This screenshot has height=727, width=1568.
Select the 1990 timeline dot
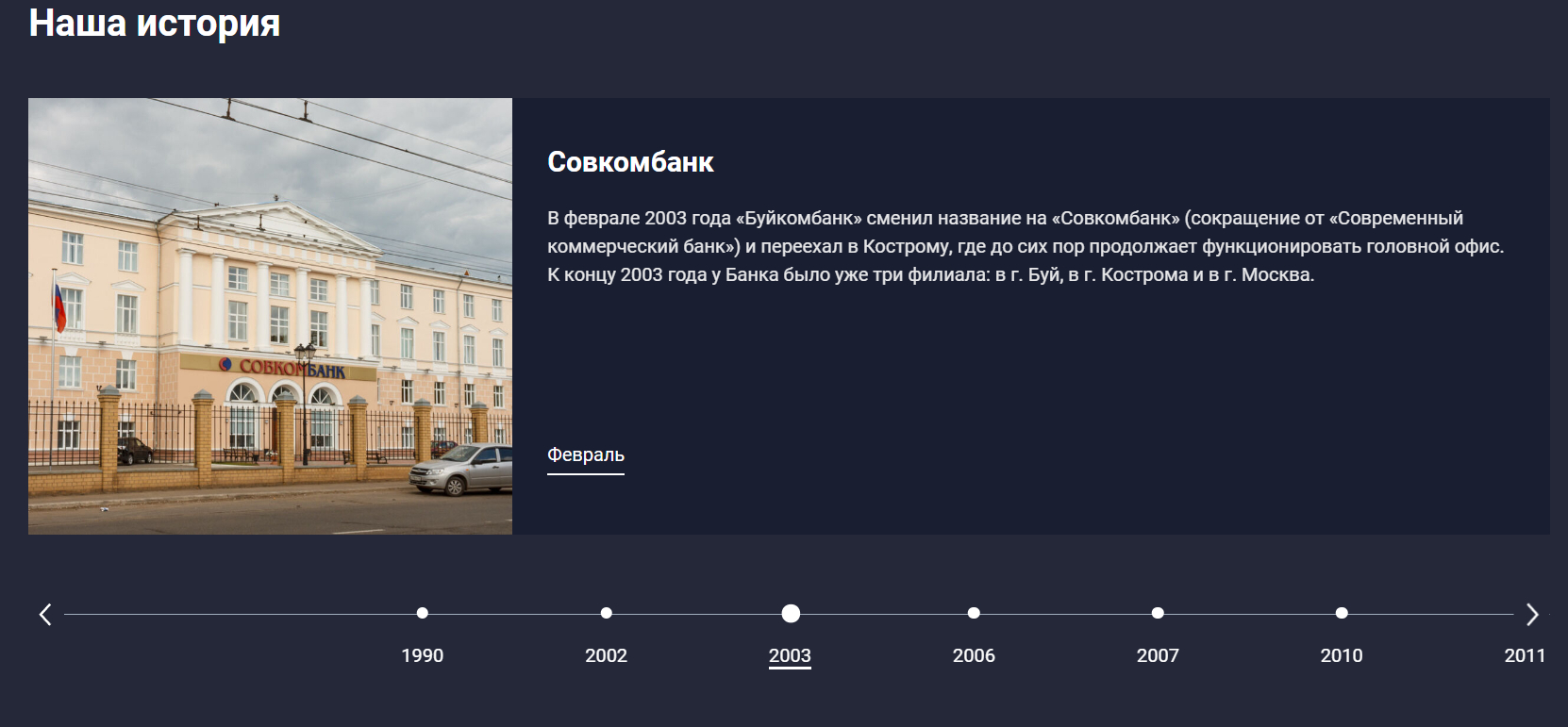[x=423, y=613]
